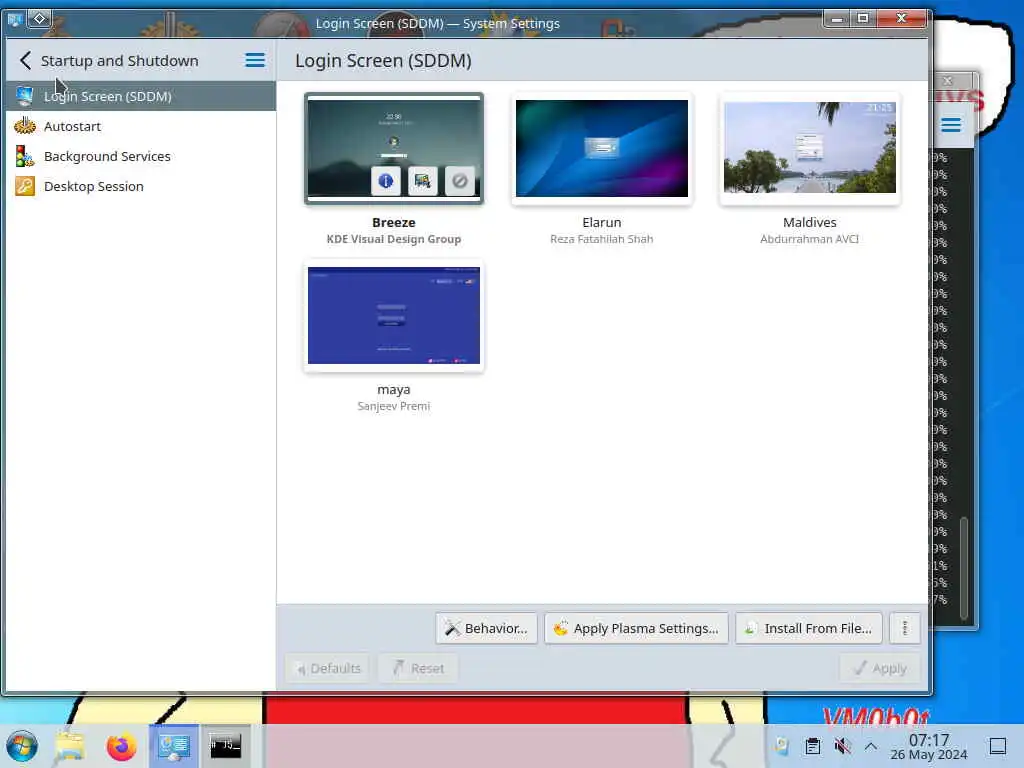
Task: Select the Elarun login theme
Action: (x=601, y=148)
